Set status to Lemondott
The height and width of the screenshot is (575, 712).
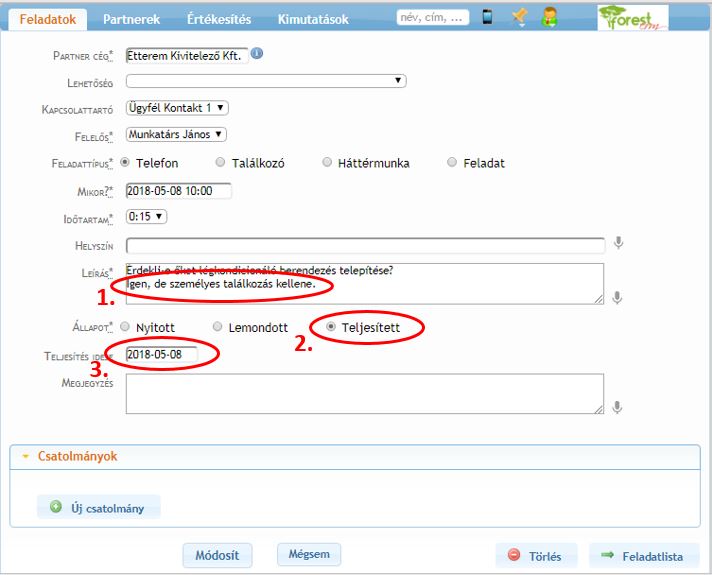pyautogui.click(x=218, y=326)
